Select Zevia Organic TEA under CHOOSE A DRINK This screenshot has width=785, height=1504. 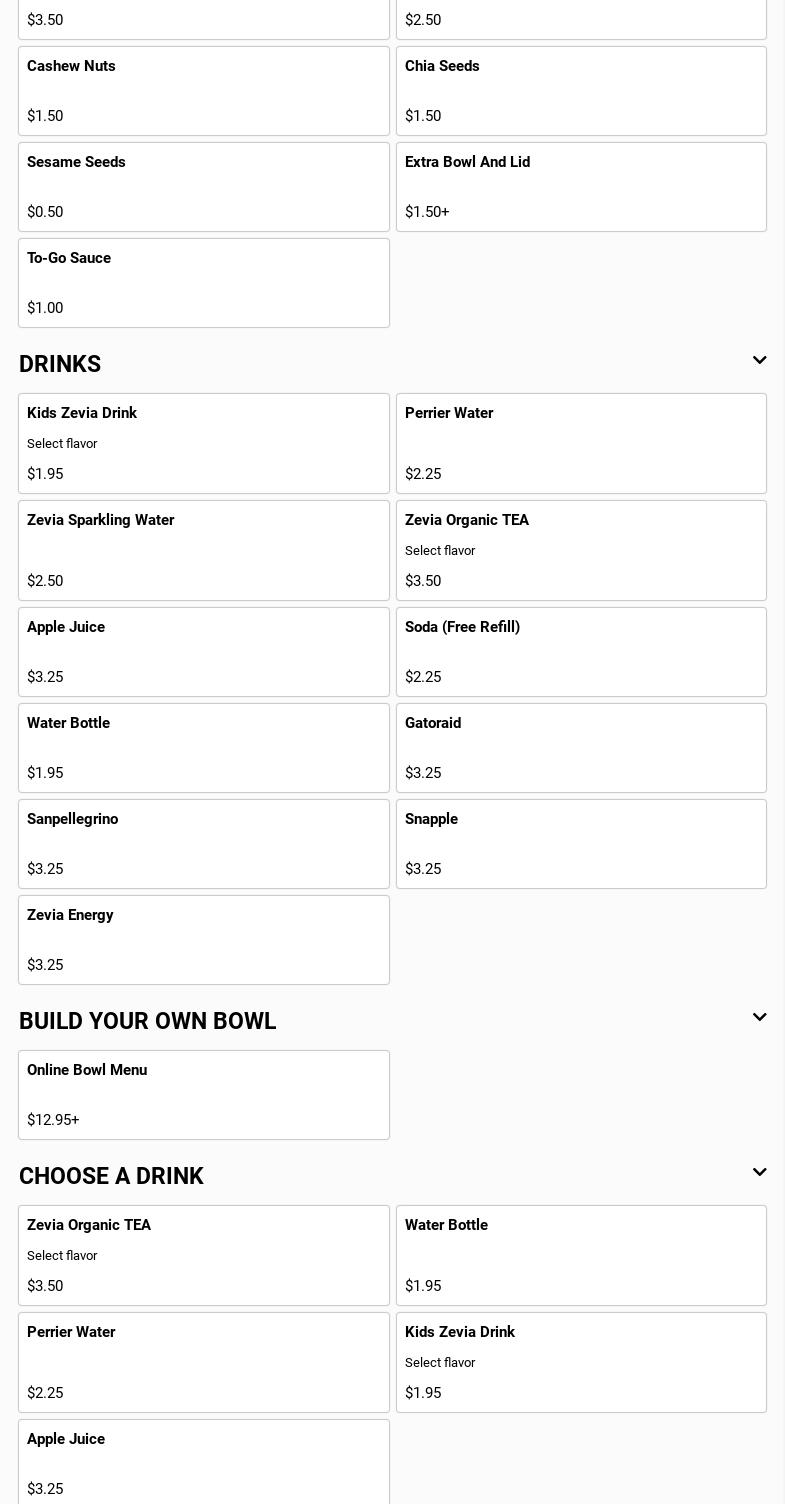tap(203, 1255)
